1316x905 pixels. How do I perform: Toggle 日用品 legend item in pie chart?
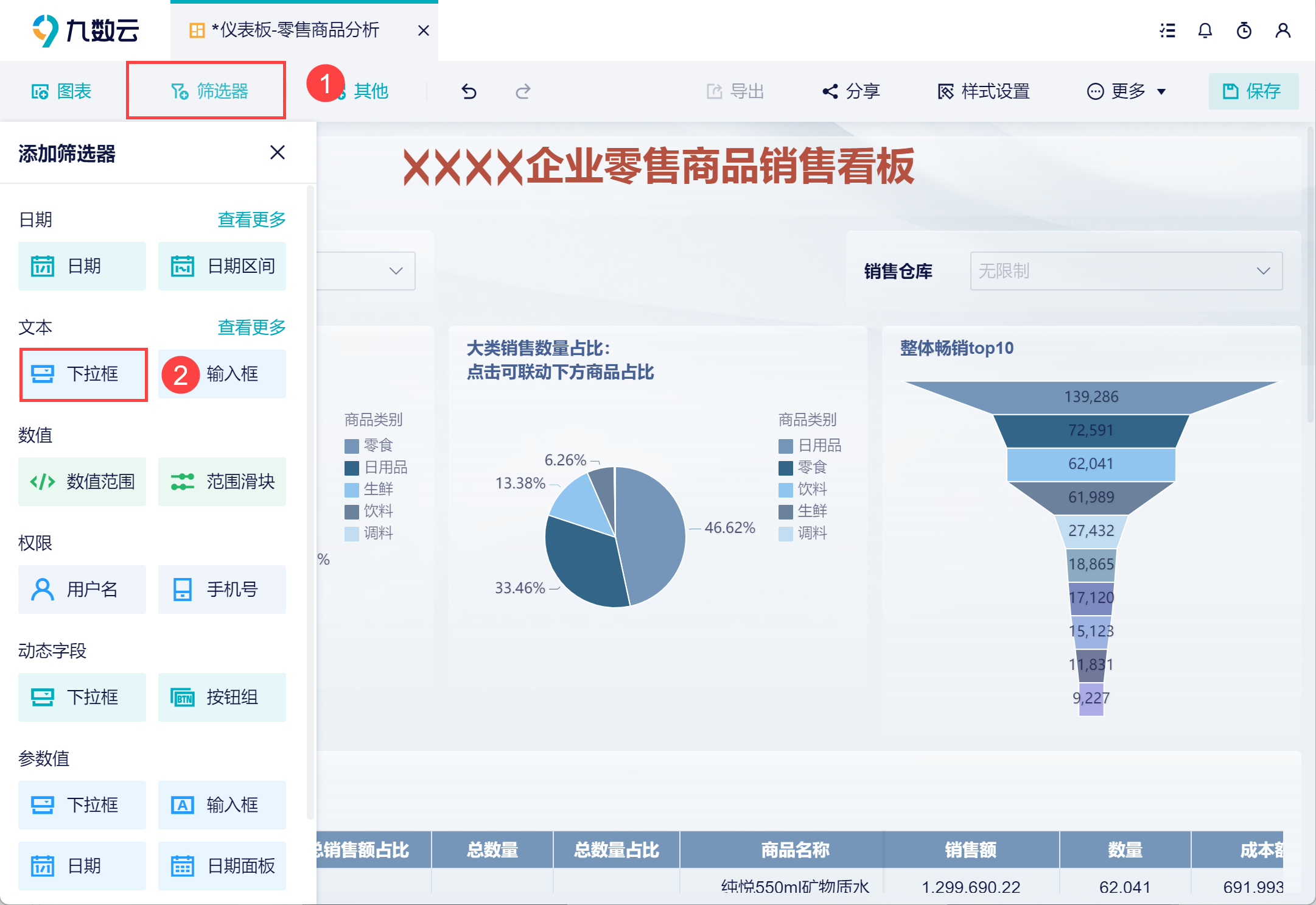click(810, 446)
